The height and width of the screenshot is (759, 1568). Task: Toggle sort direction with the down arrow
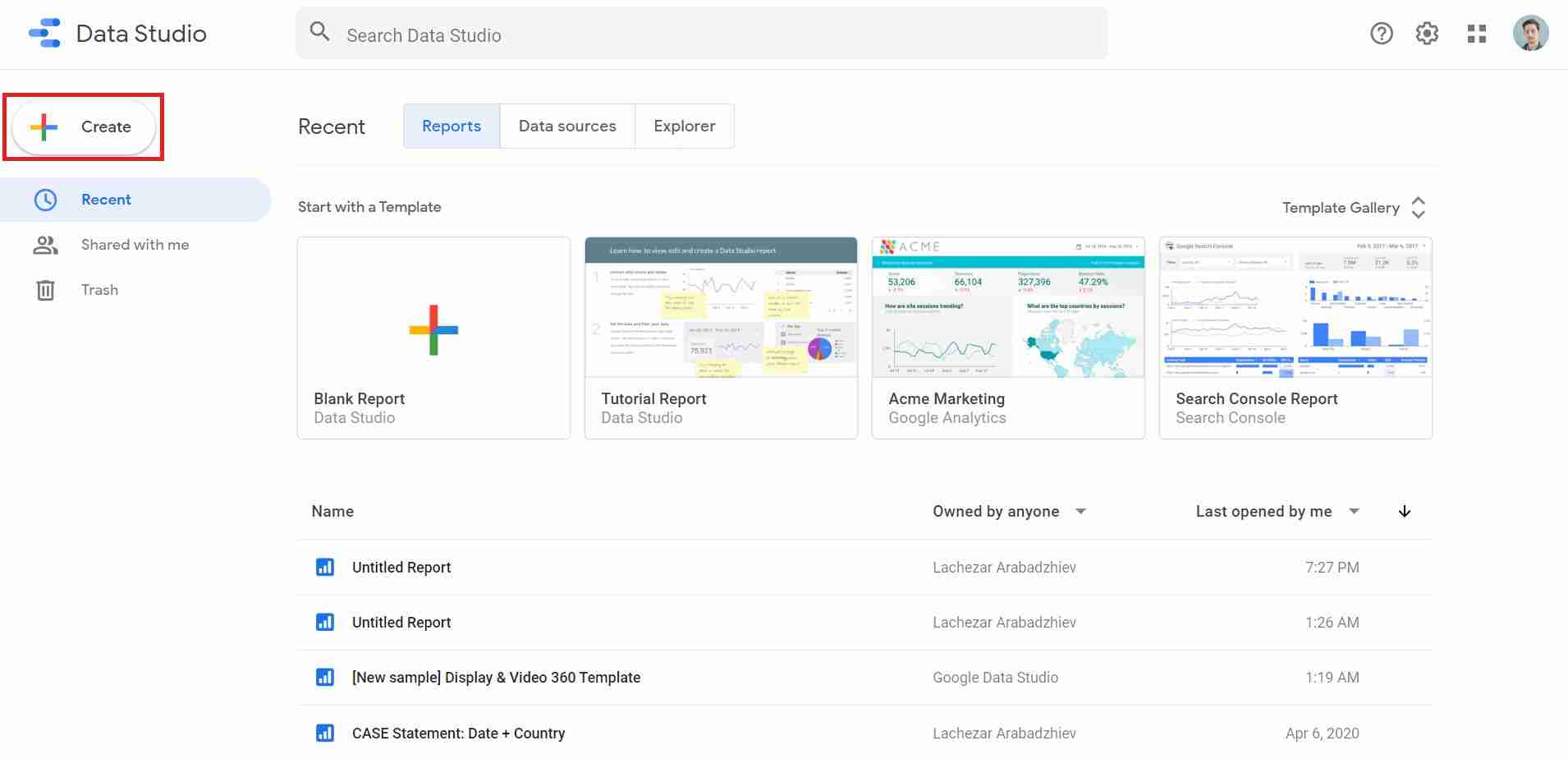(1405, 512)
